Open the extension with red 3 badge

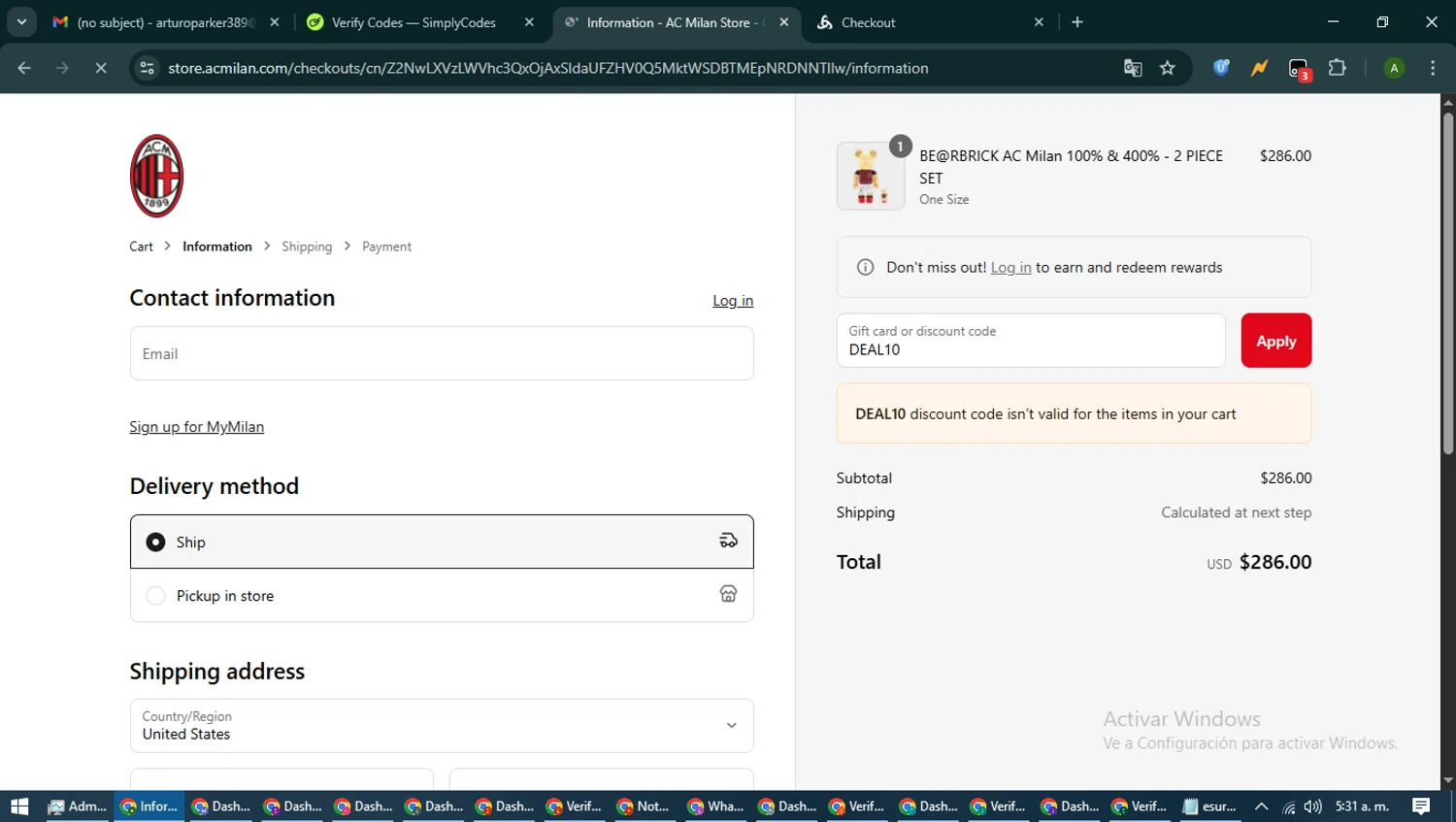pos(1299,69)
